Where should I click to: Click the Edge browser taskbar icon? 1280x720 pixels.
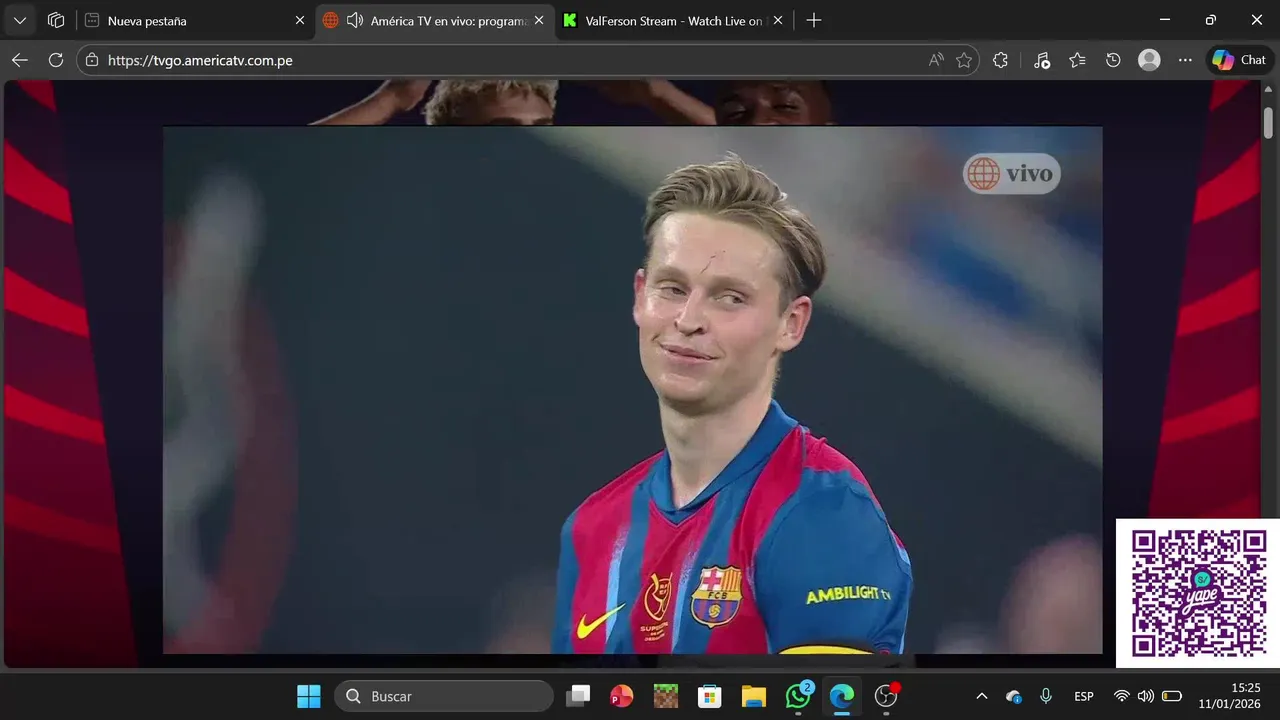coord(842,696)
